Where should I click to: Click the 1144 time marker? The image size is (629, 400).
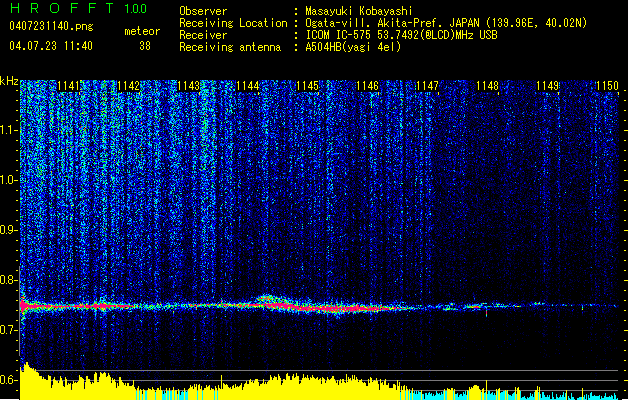248,86
